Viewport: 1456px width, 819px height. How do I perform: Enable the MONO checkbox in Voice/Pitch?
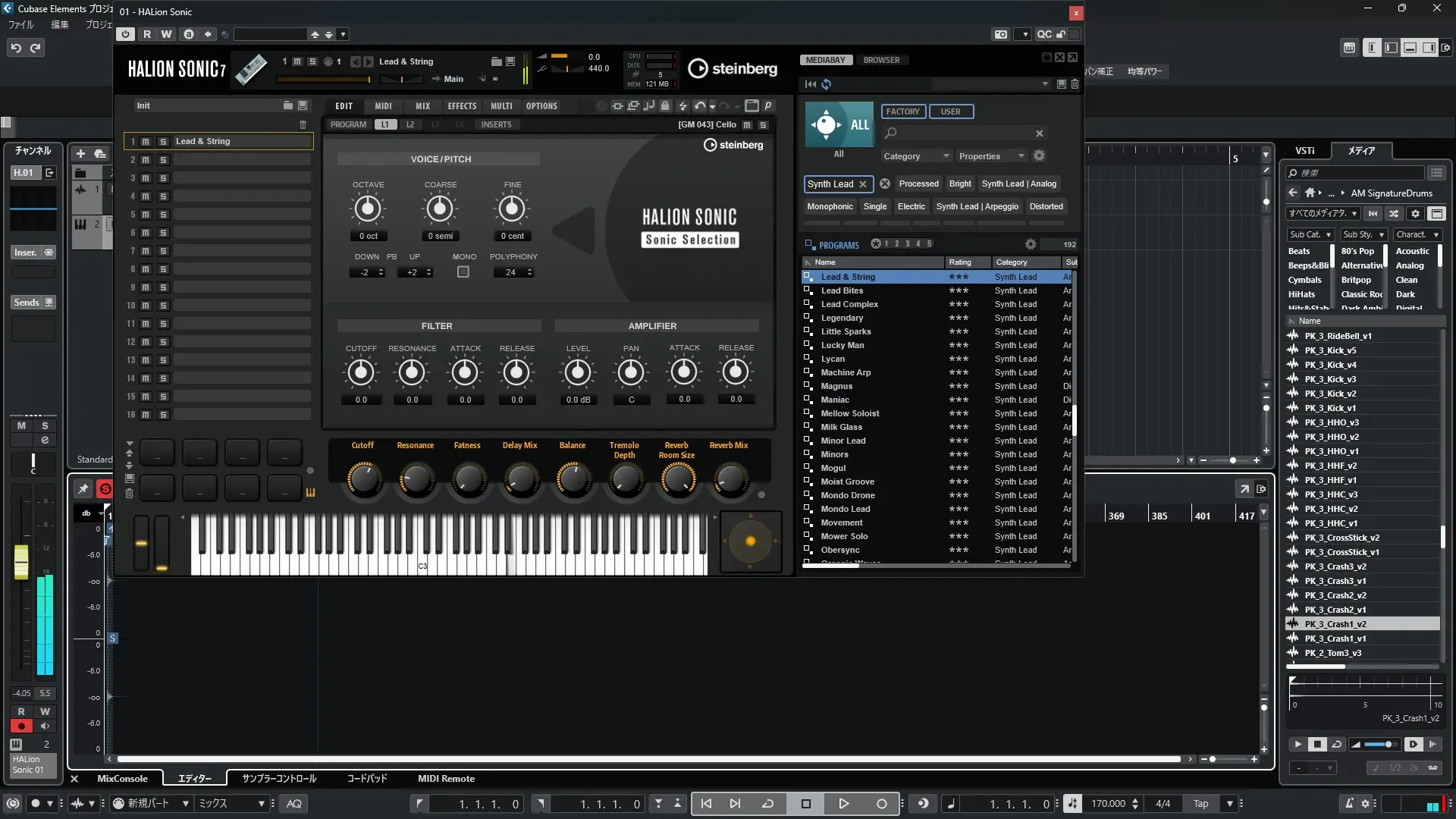[463, 271]
